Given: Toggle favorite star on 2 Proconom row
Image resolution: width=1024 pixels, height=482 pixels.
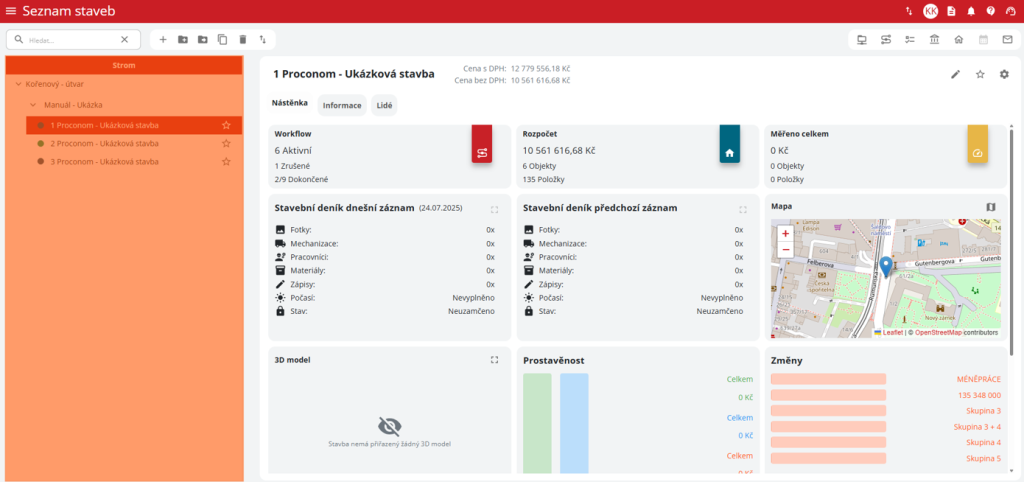Looking at the screenshot, I should (x=226, y=143).
